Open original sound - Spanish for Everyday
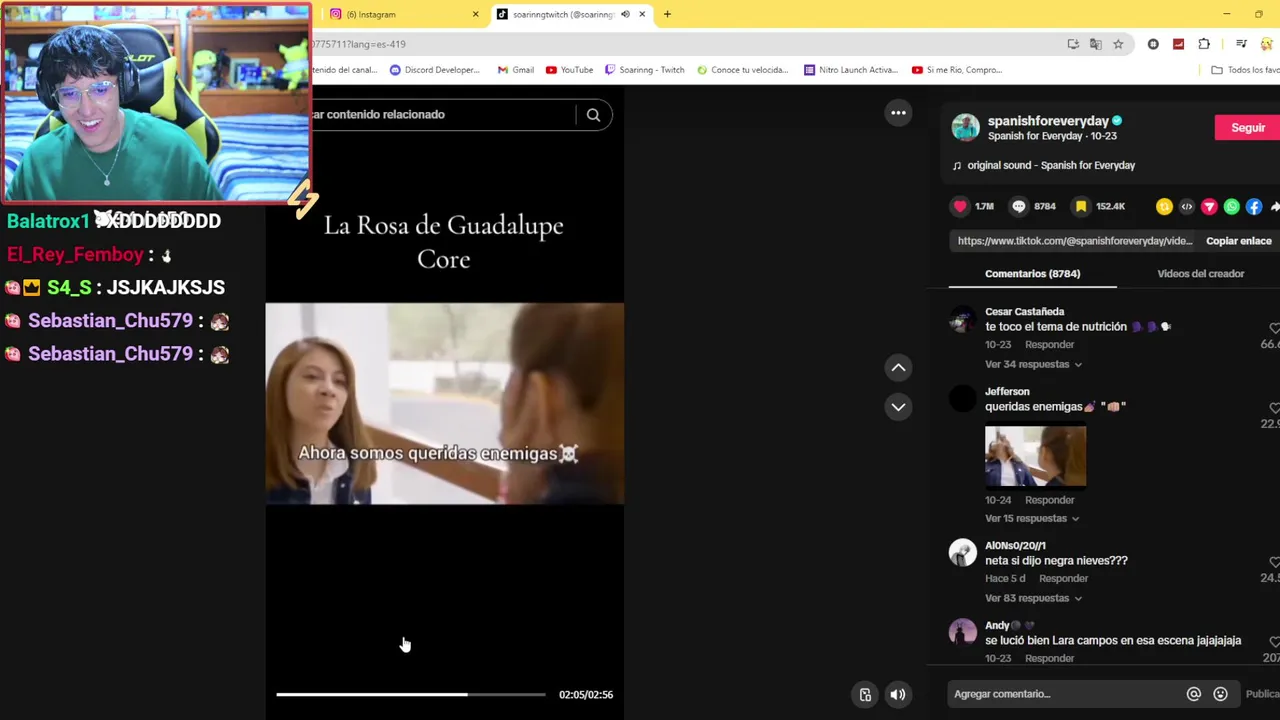The height and width of the screenshot is (720, 1280). coord(1051,165)
